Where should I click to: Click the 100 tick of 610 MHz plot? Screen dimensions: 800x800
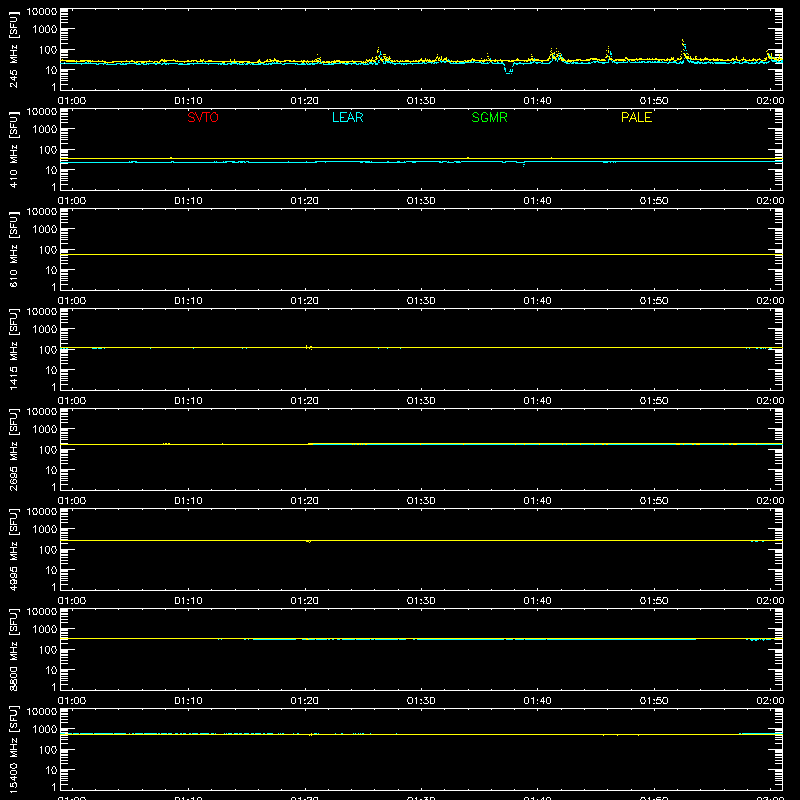tap(49, 250)
